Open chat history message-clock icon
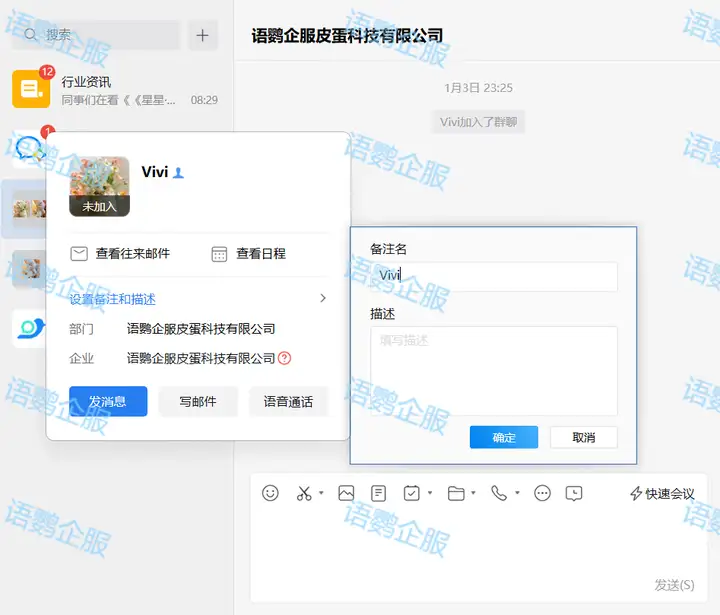 (x=574, y=493)
